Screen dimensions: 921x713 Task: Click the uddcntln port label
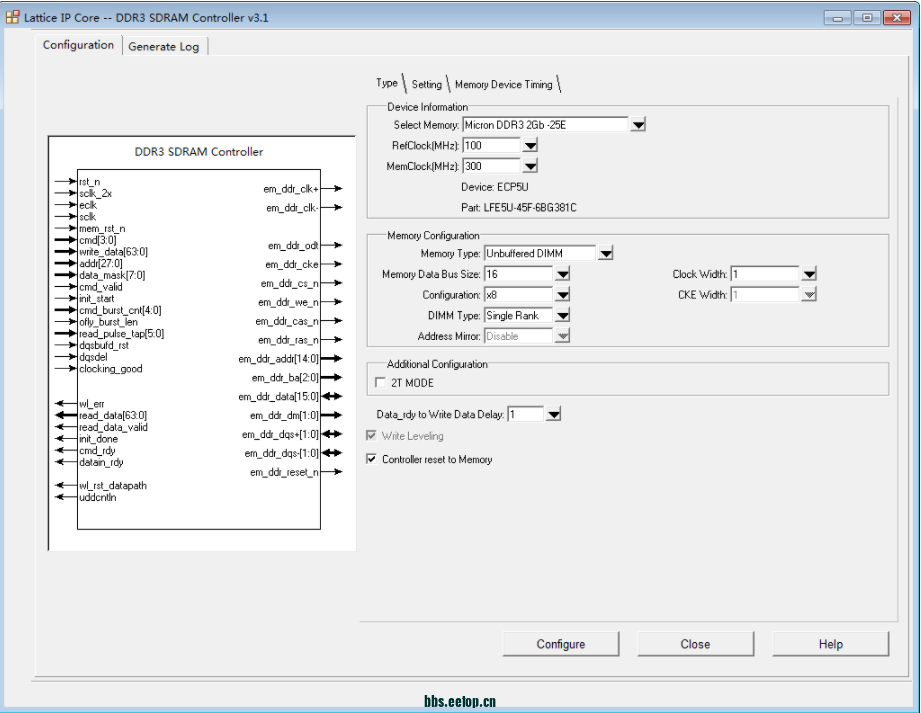pyautogui.click(x=98, y=497)
